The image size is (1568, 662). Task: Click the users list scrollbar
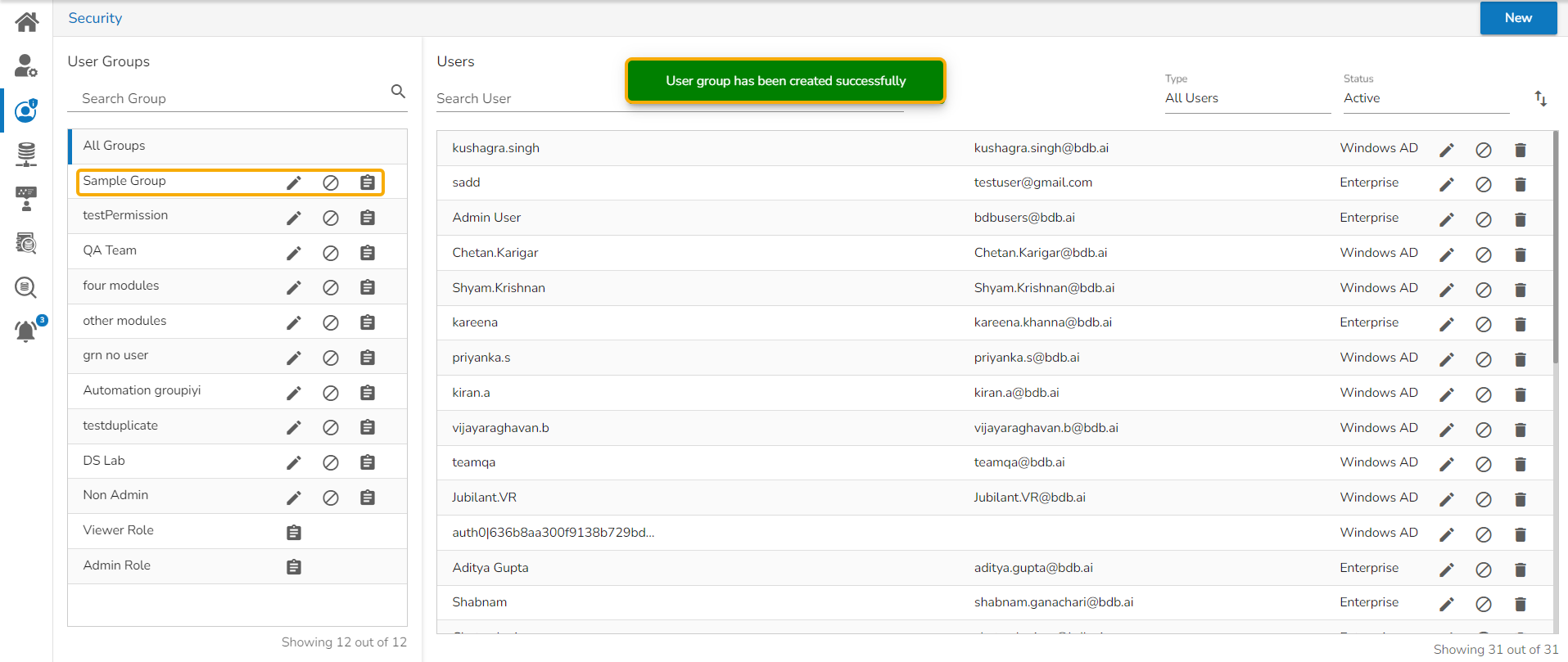(x=1555, y=248)
